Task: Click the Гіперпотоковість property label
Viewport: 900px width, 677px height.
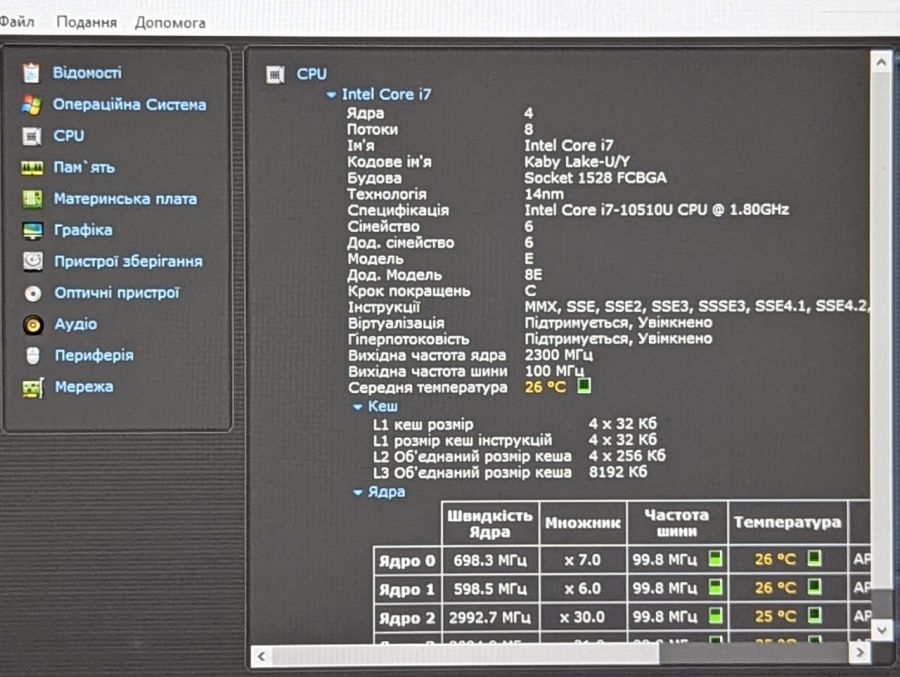Action: tap(409, 340)
